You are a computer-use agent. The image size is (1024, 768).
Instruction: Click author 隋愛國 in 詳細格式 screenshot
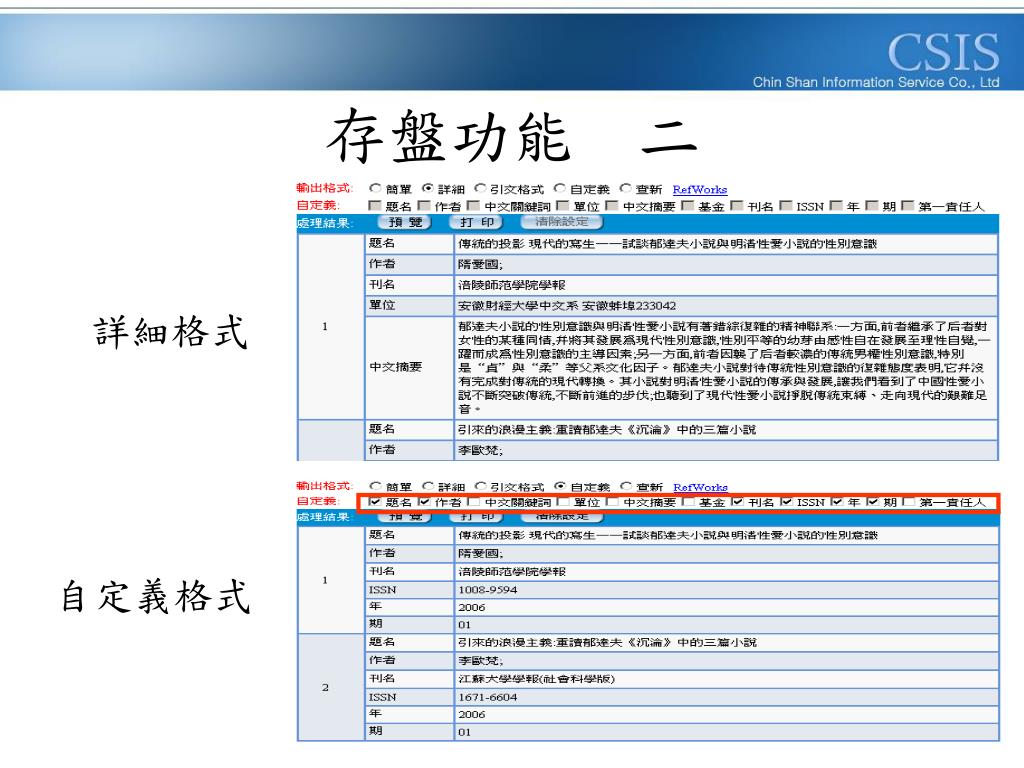pyautogui.click(x=480, y=264)
